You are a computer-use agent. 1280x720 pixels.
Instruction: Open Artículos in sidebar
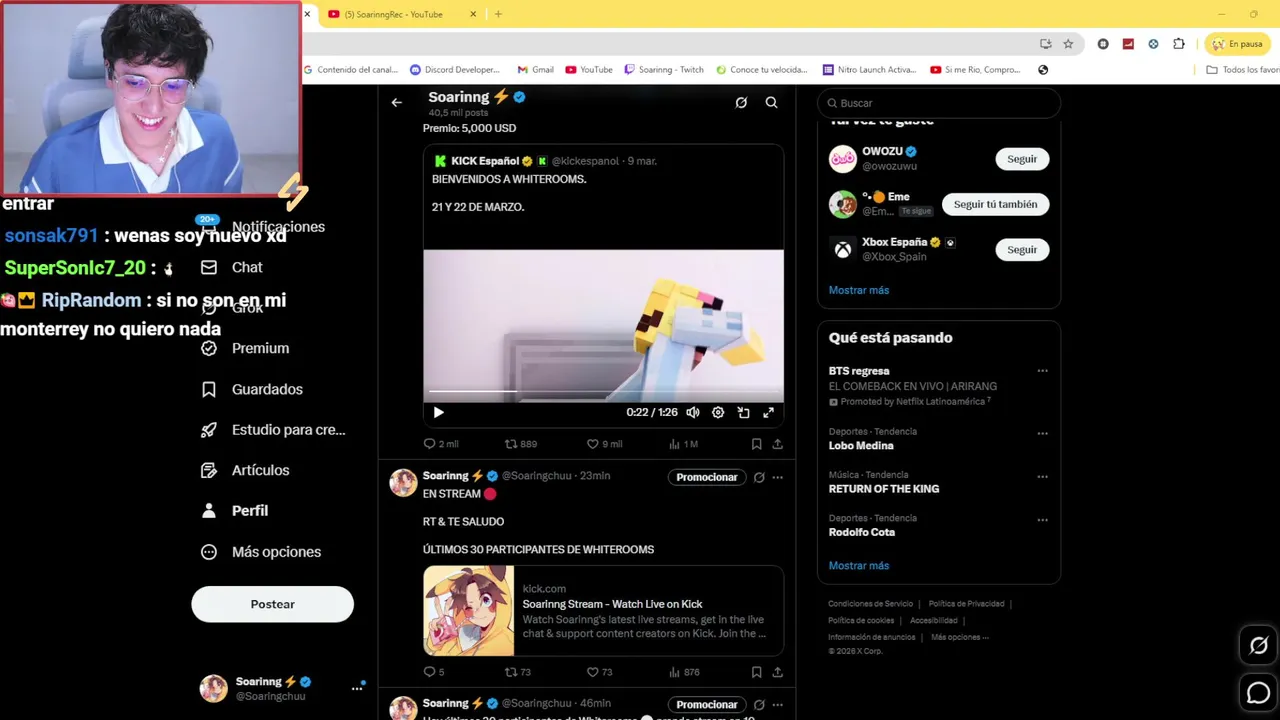(x=245, y=470)
